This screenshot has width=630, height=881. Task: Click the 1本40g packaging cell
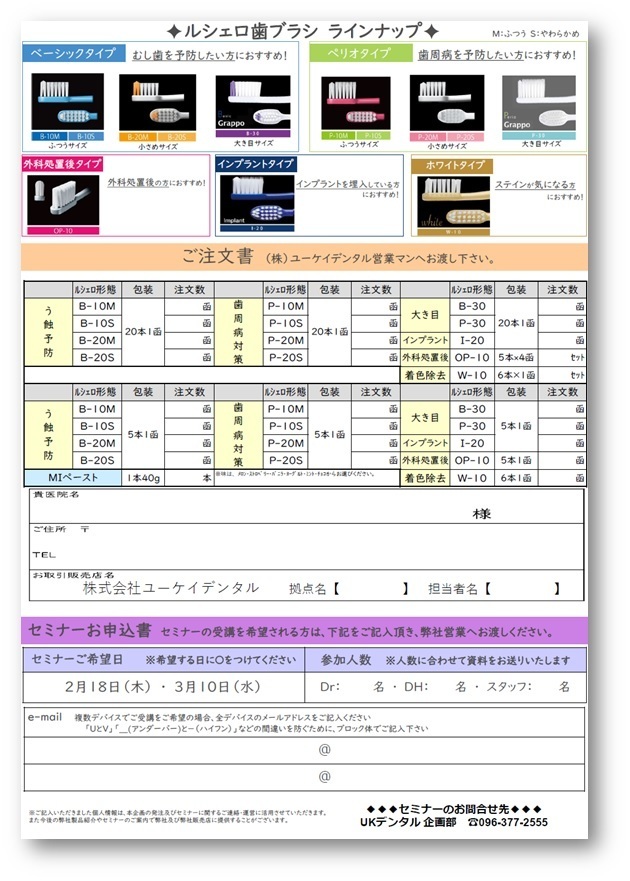143,478
